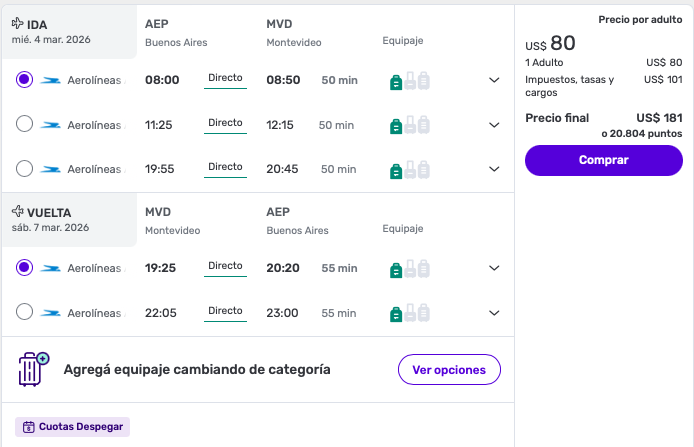Expand details for the 08:00 flight
Screen dimensions: 694x447
coord(493,81)
